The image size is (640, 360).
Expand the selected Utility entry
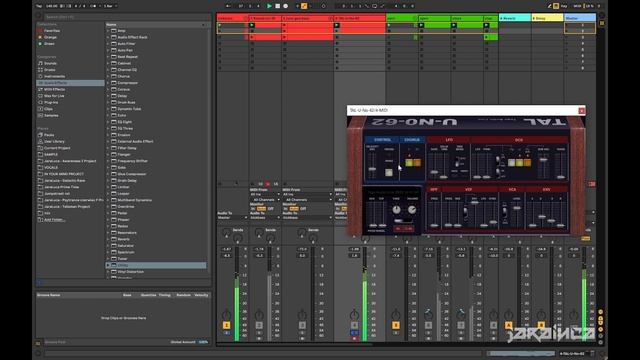pos(108,265)
